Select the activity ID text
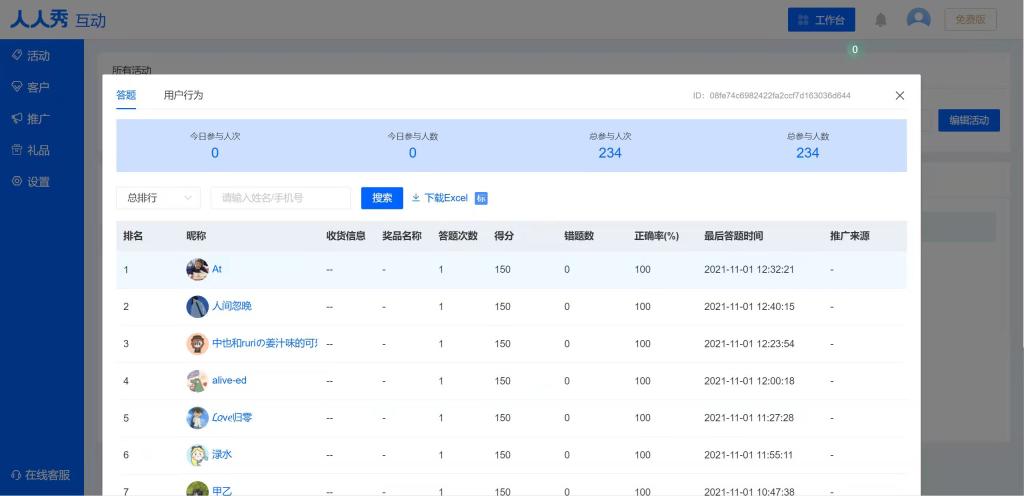 (772, 95)
